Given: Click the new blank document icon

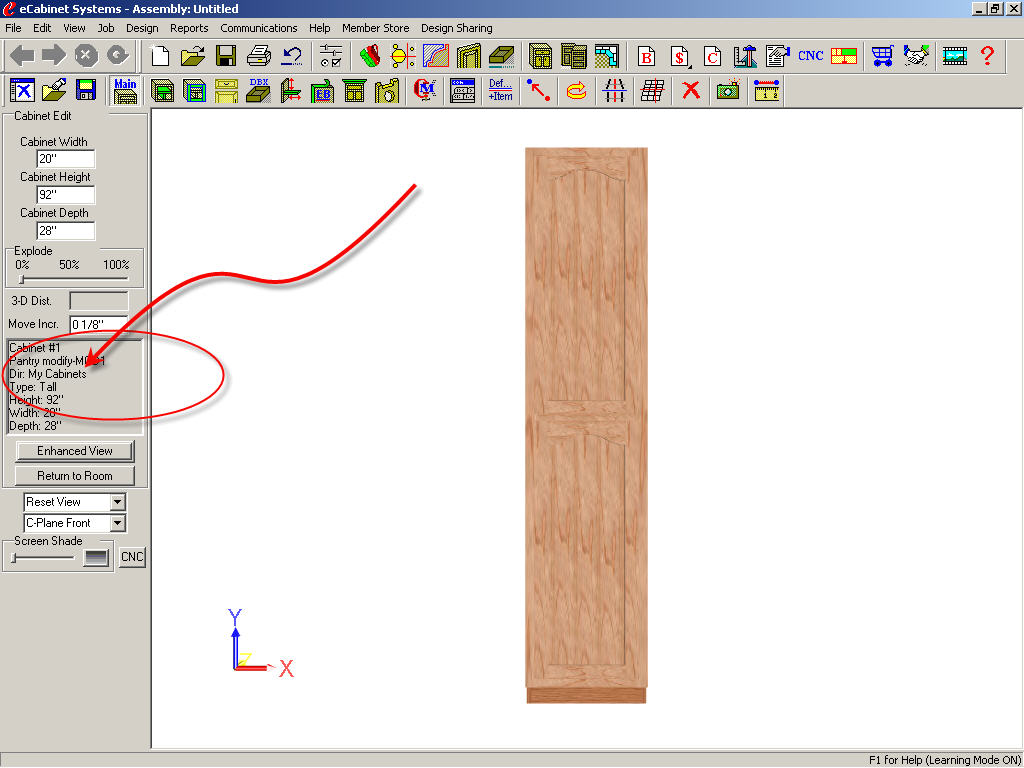Looking at the screenshot, I should pyautogui.click(x=160, y=56).
